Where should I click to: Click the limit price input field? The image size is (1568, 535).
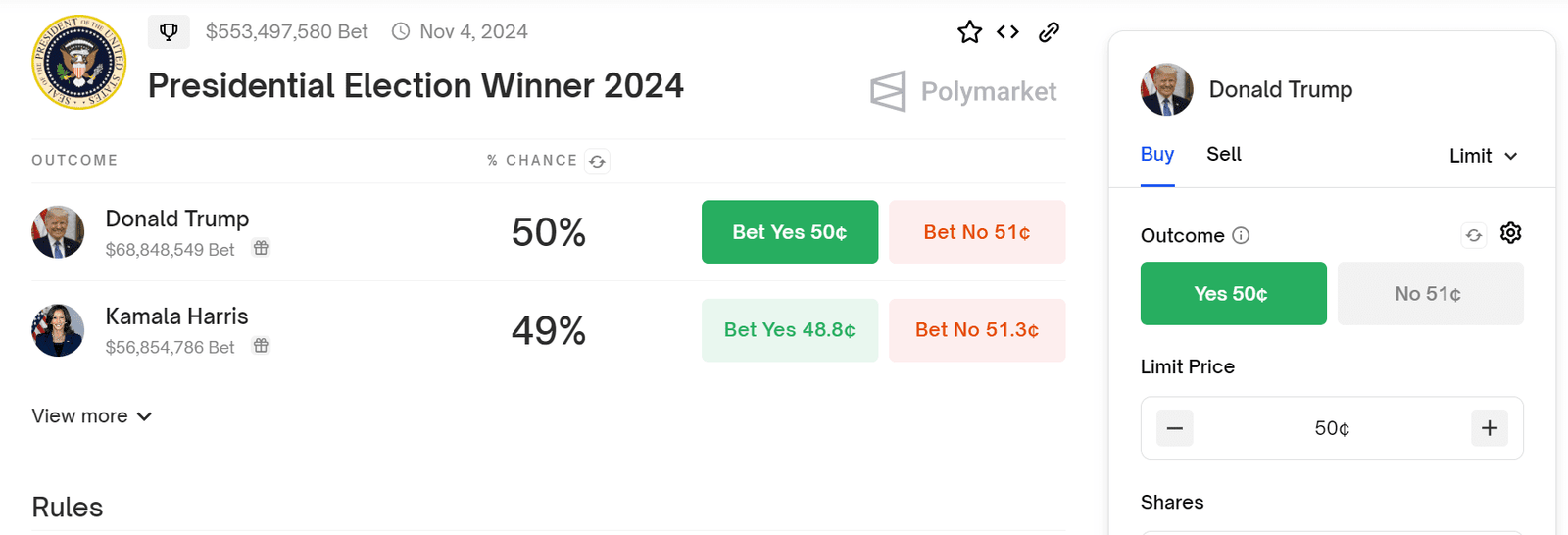[x=1331, y=428]
